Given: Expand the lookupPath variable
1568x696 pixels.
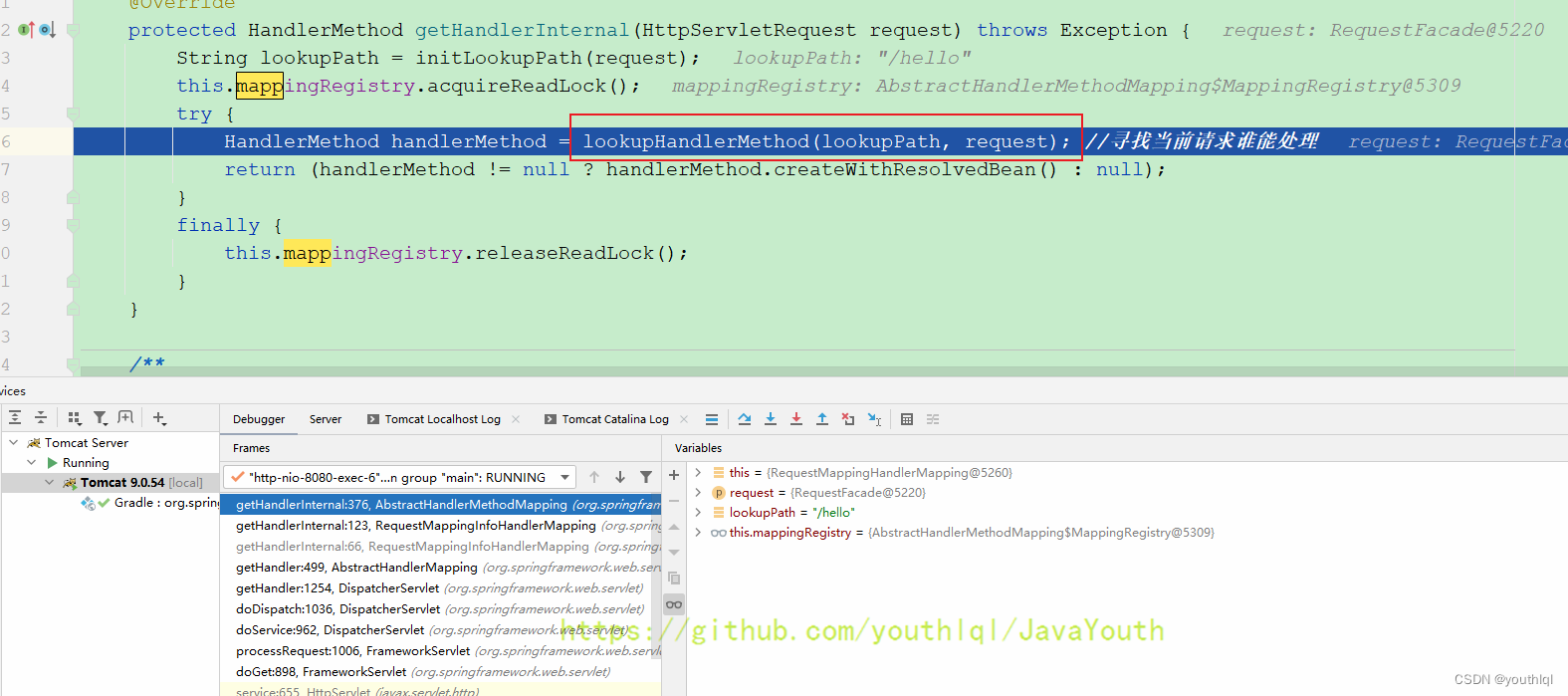Looking at the screenshot, I should pyautogui.click(x=698, y=512).
